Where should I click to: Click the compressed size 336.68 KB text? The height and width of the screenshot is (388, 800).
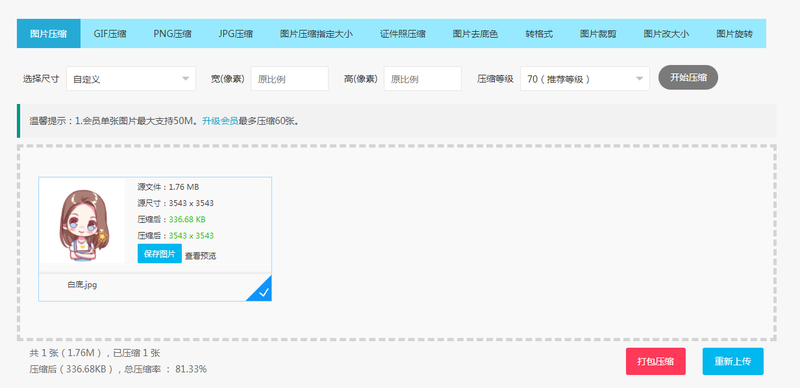(x=187, y=220)
